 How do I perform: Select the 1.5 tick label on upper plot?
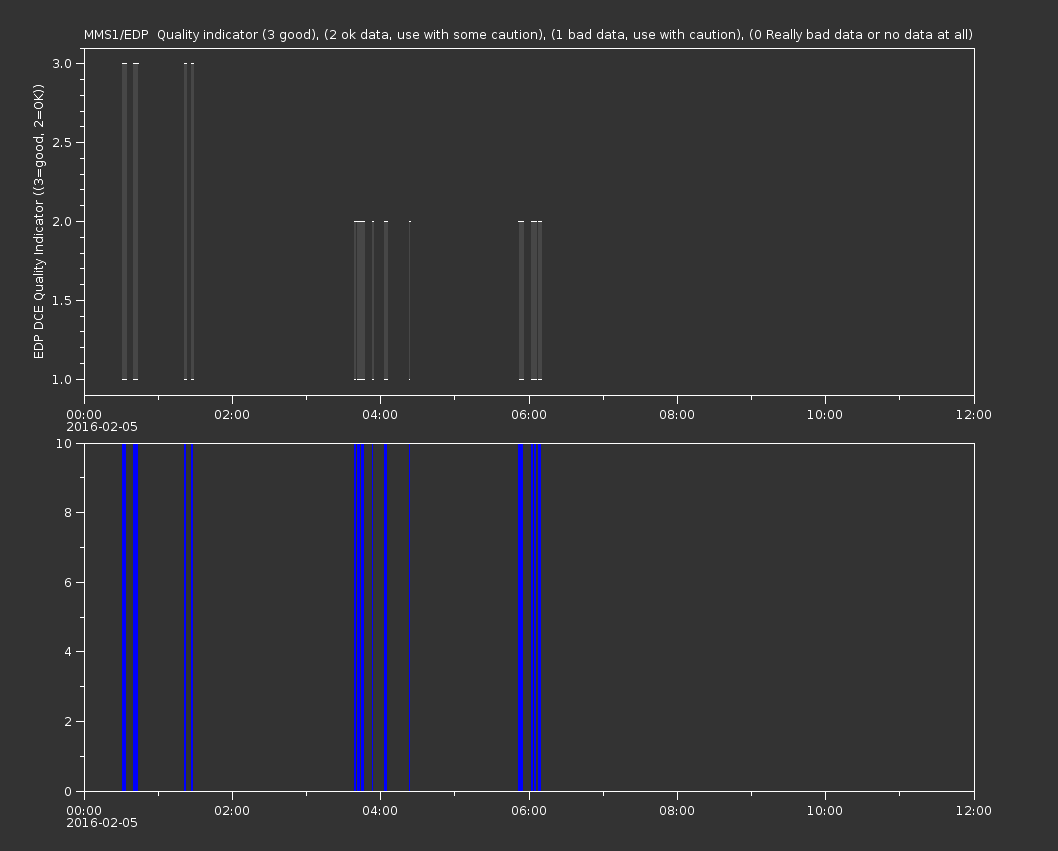(62, 300)
